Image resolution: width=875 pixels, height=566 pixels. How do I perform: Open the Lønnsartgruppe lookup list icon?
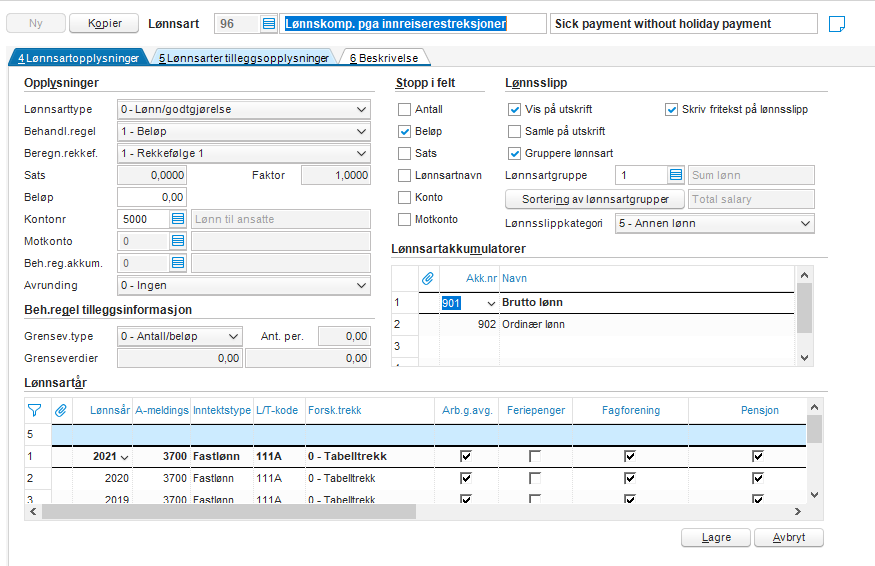click(676, 175)
